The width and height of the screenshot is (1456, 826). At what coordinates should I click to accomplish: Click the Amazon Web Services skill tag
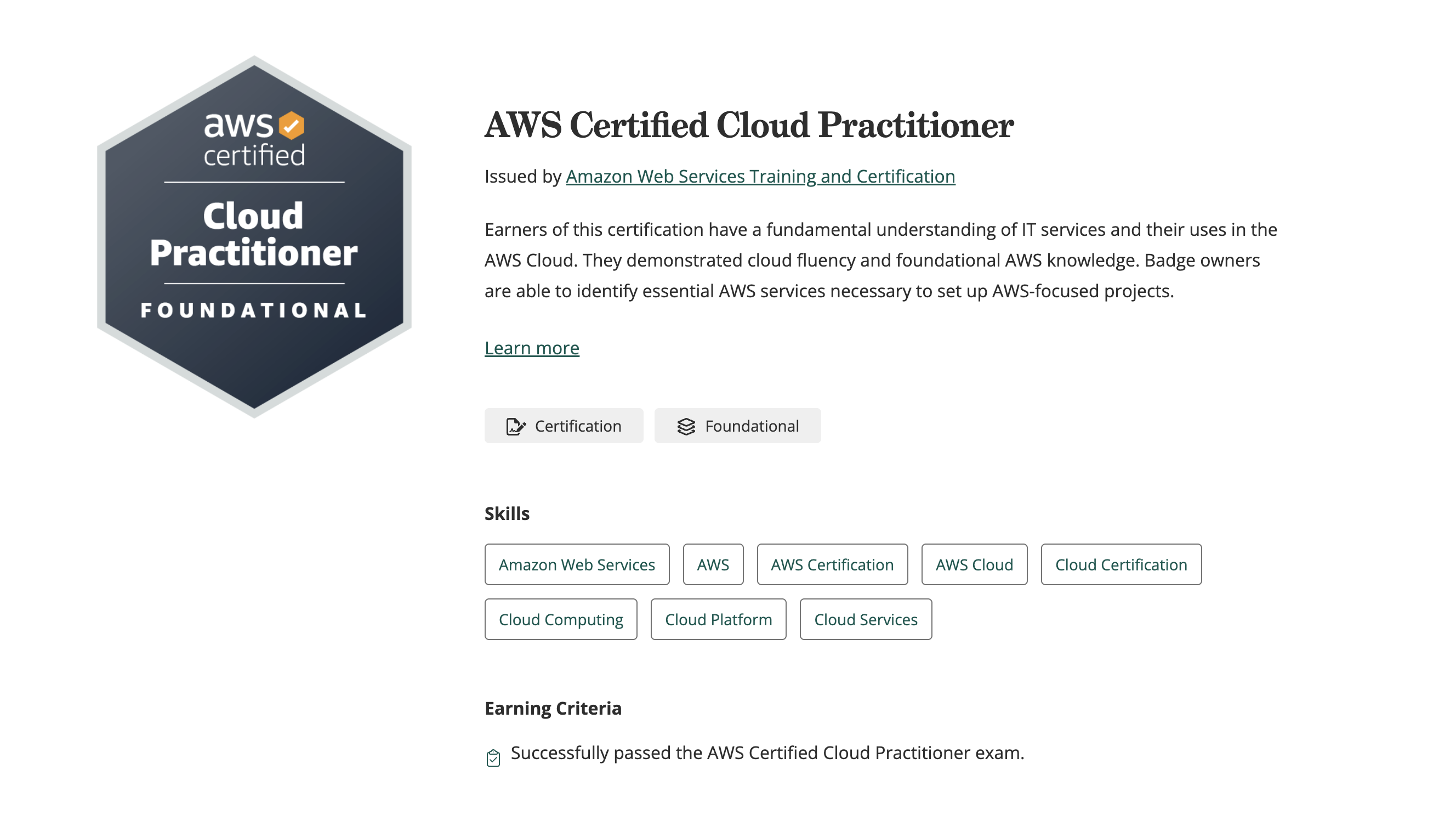(x=577, y=564)
